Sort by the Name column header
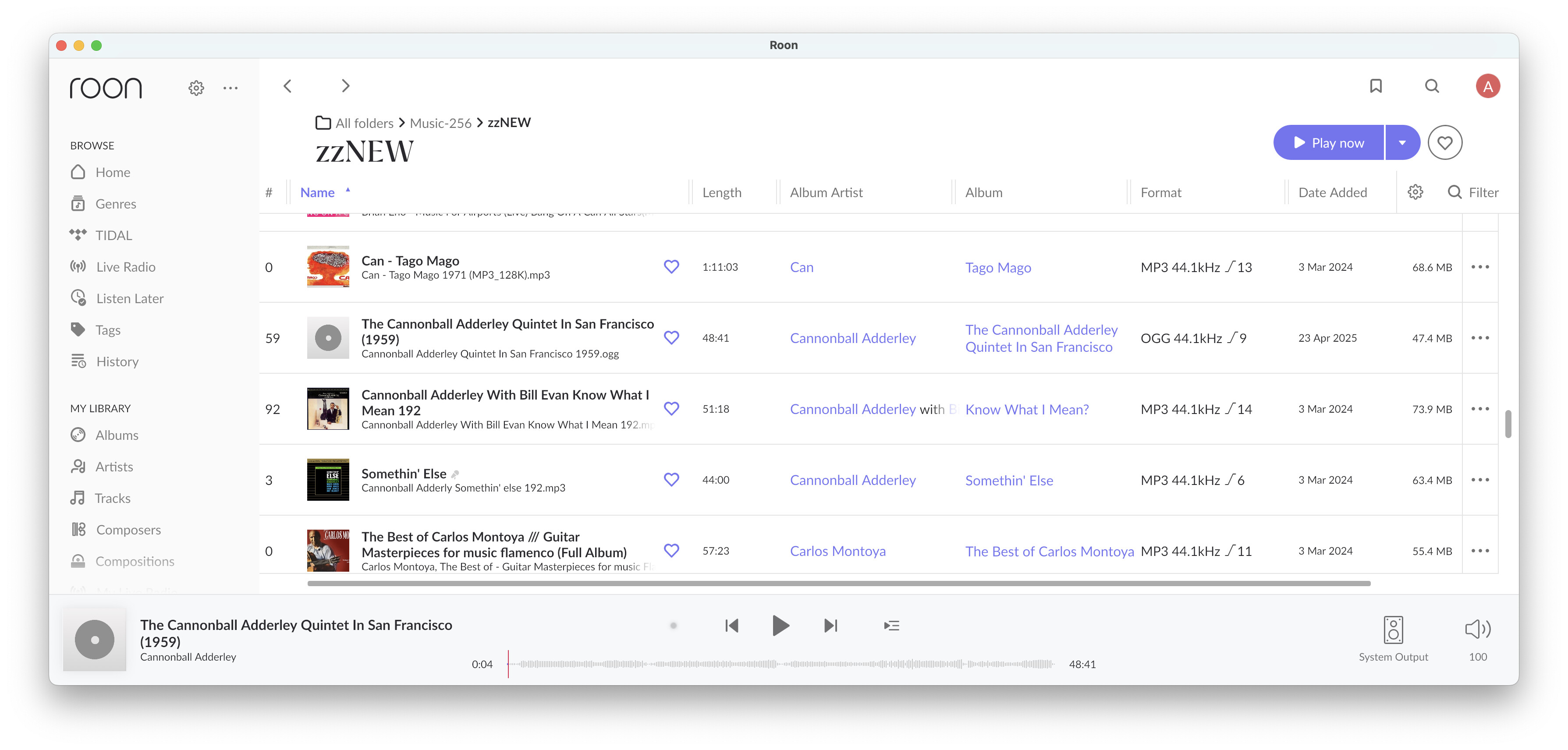Image resolution: width=1568 pixels, height=750 pixels. (318, 192)
